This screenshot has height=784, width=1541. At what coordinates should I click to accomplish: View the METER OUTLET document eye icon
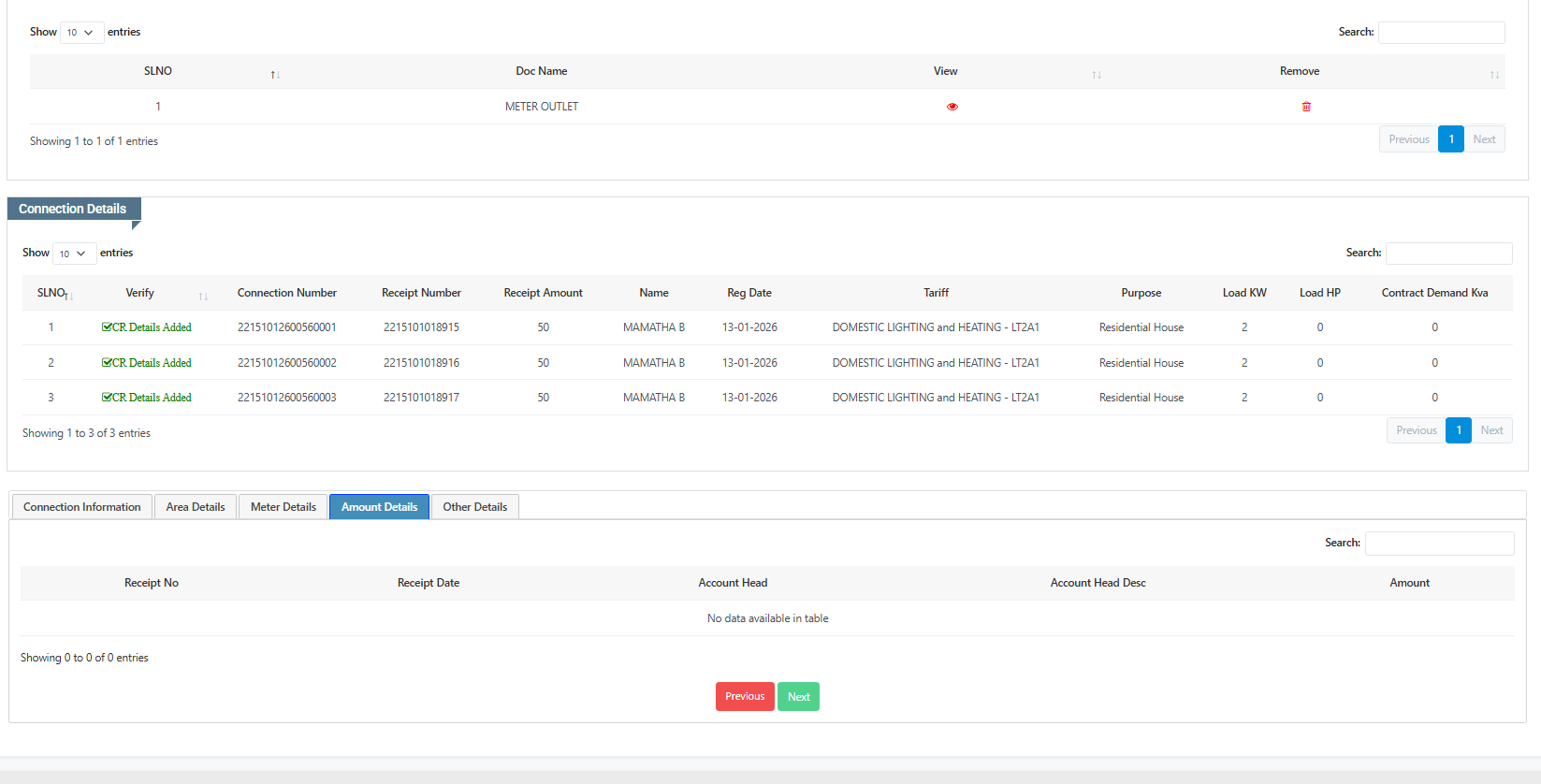point(952,107)
